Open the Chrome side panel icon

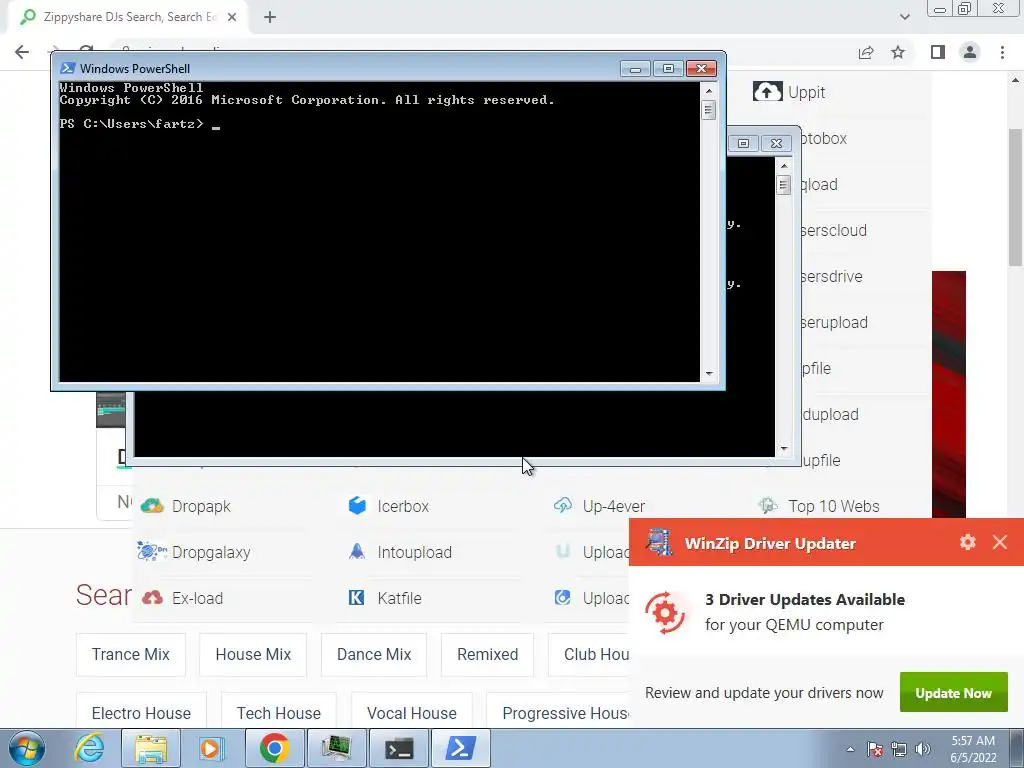click(938, 52)
